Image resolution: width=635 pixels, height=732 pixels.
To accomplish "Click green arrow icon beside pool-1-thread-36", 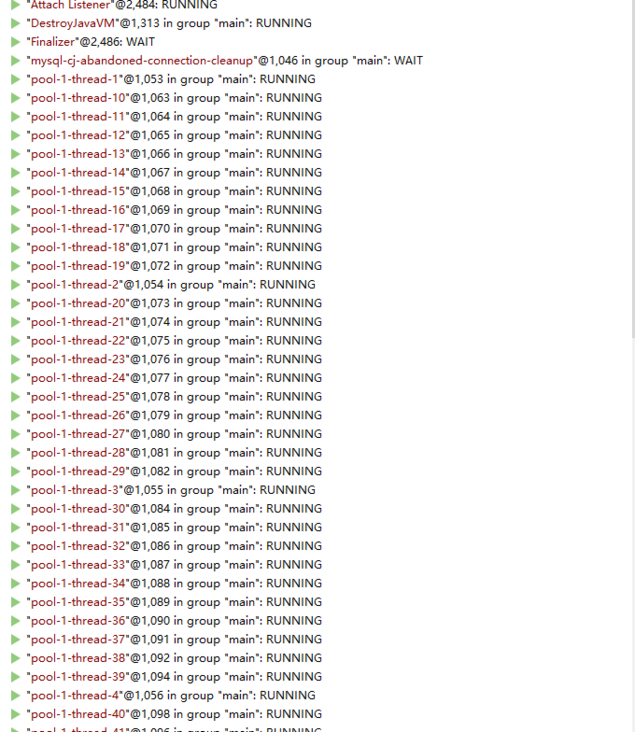I will tap(15, 621).
